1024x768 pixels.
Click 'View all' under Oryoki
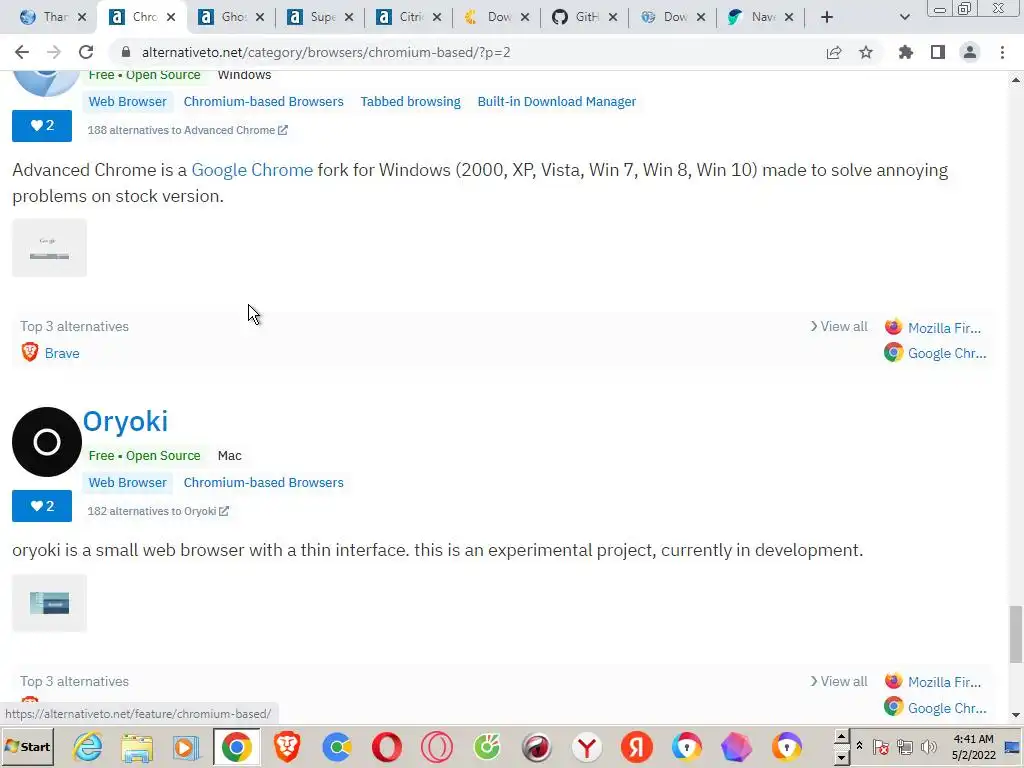839,681
